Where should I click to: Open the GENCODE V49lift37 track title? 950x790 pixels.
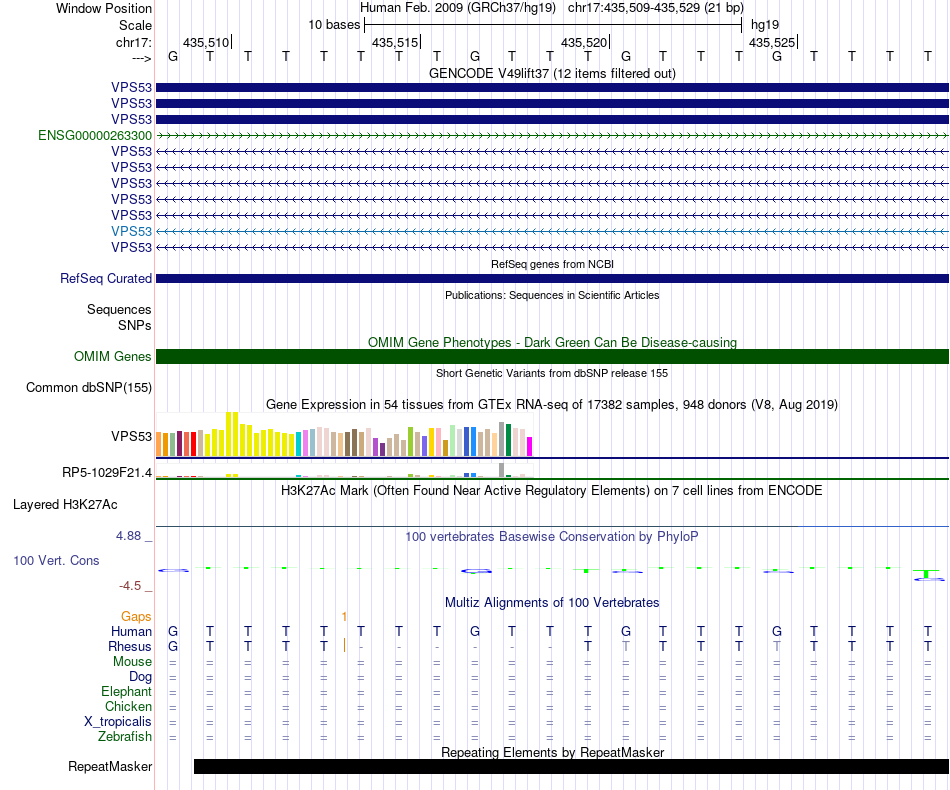pos(552,73)
